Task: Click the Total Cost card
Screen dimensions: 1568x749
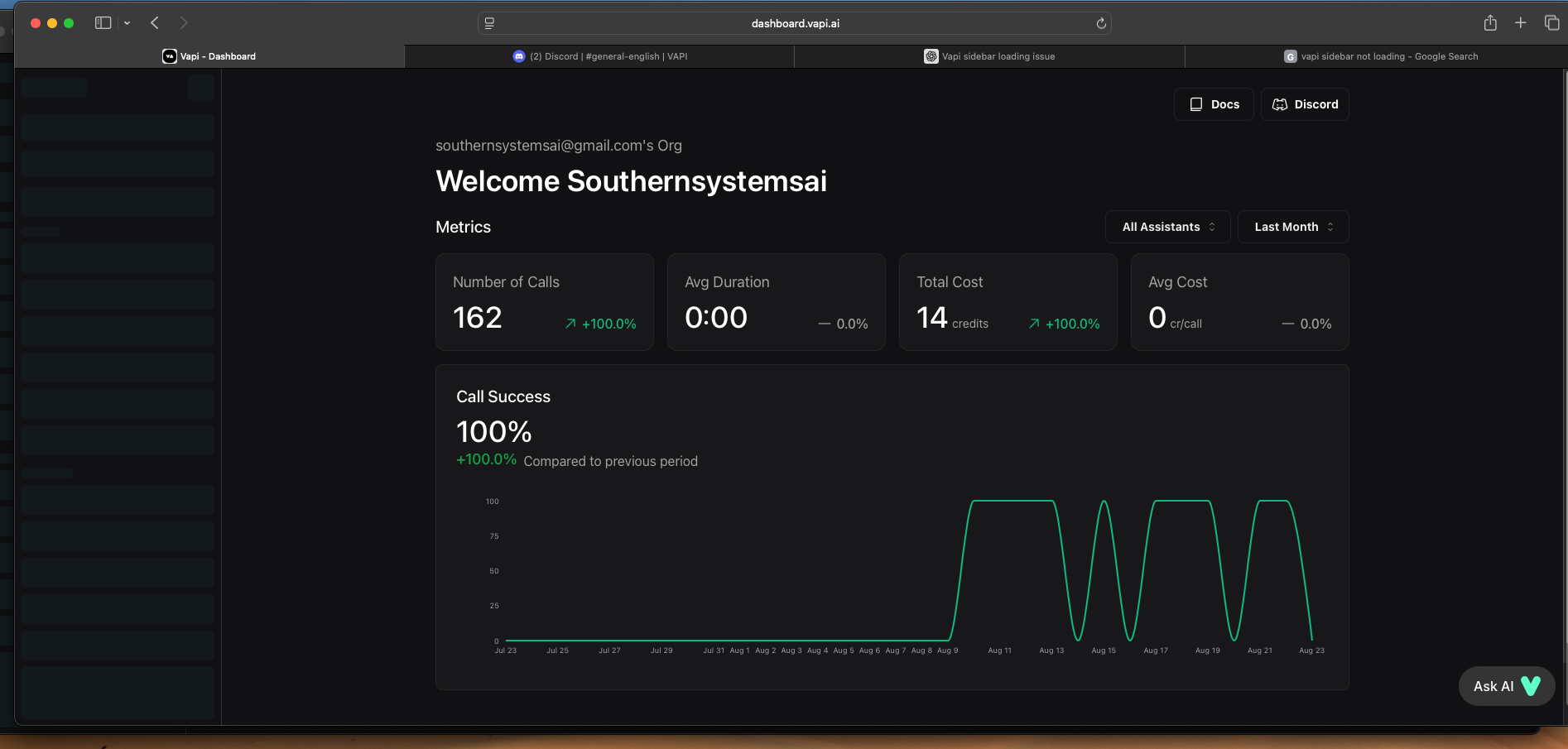Action: [1008, 302]
